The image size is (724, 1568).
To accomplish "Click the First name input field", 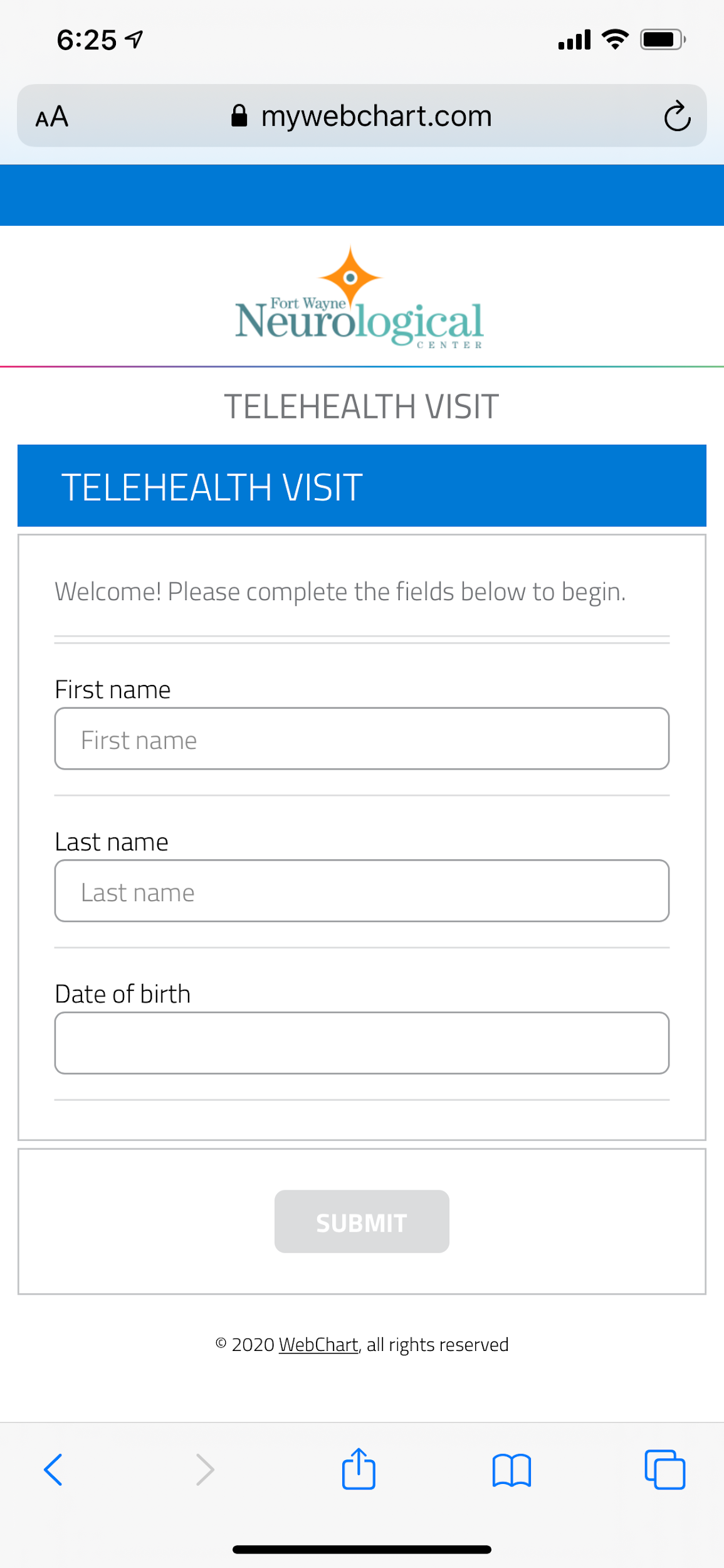I will [x=362, y=739].
